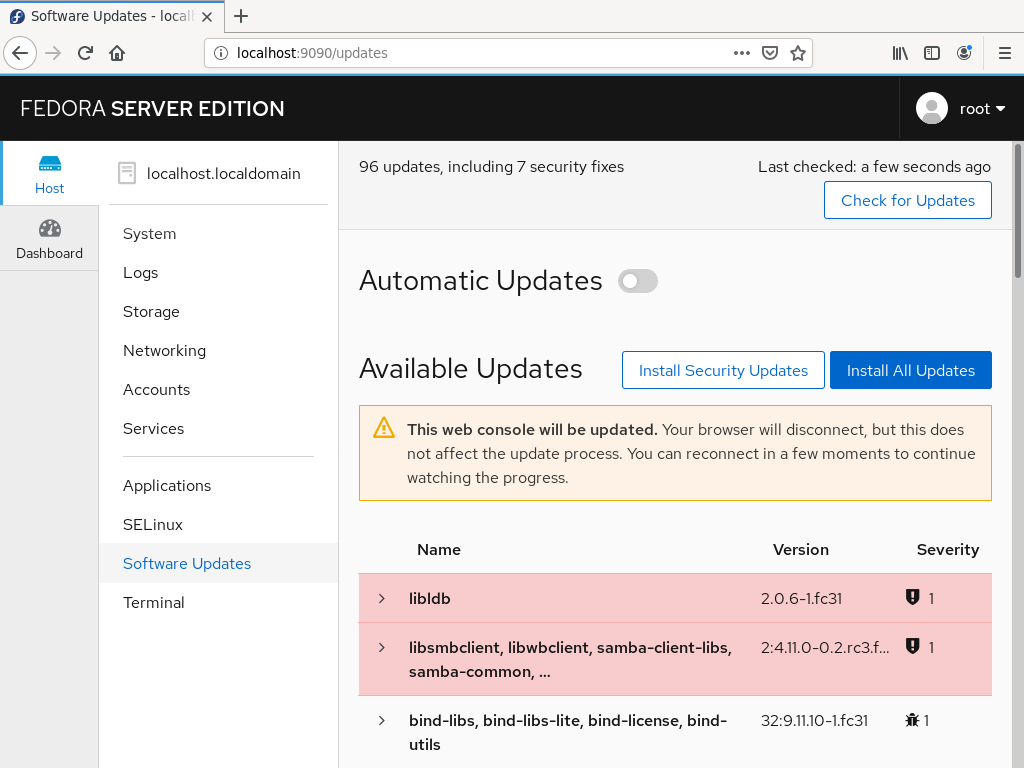
Task: Click bind-libs bug severity icon
Action: coord(912,720)
